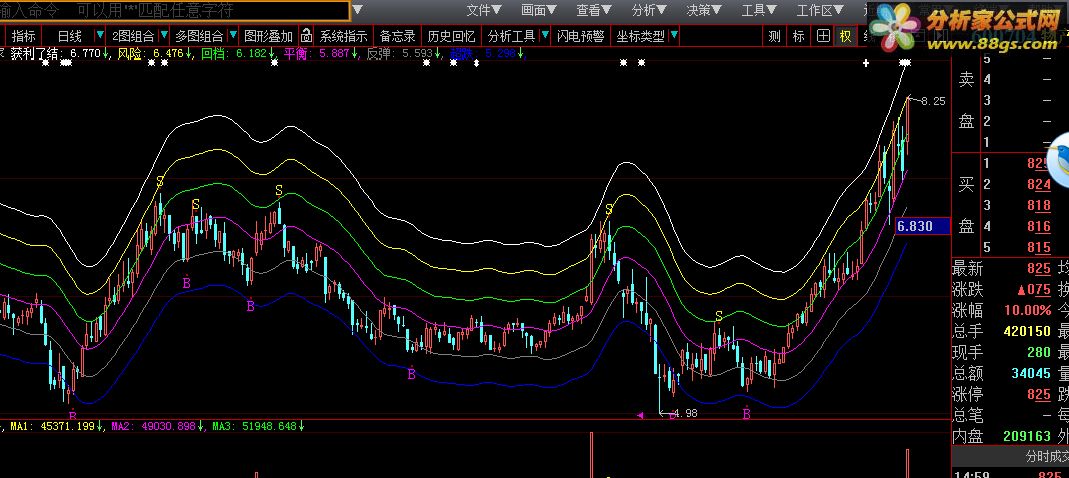Click buy level 2 price 824
Screen dimensions: 1069x478
coord(1038,184)
